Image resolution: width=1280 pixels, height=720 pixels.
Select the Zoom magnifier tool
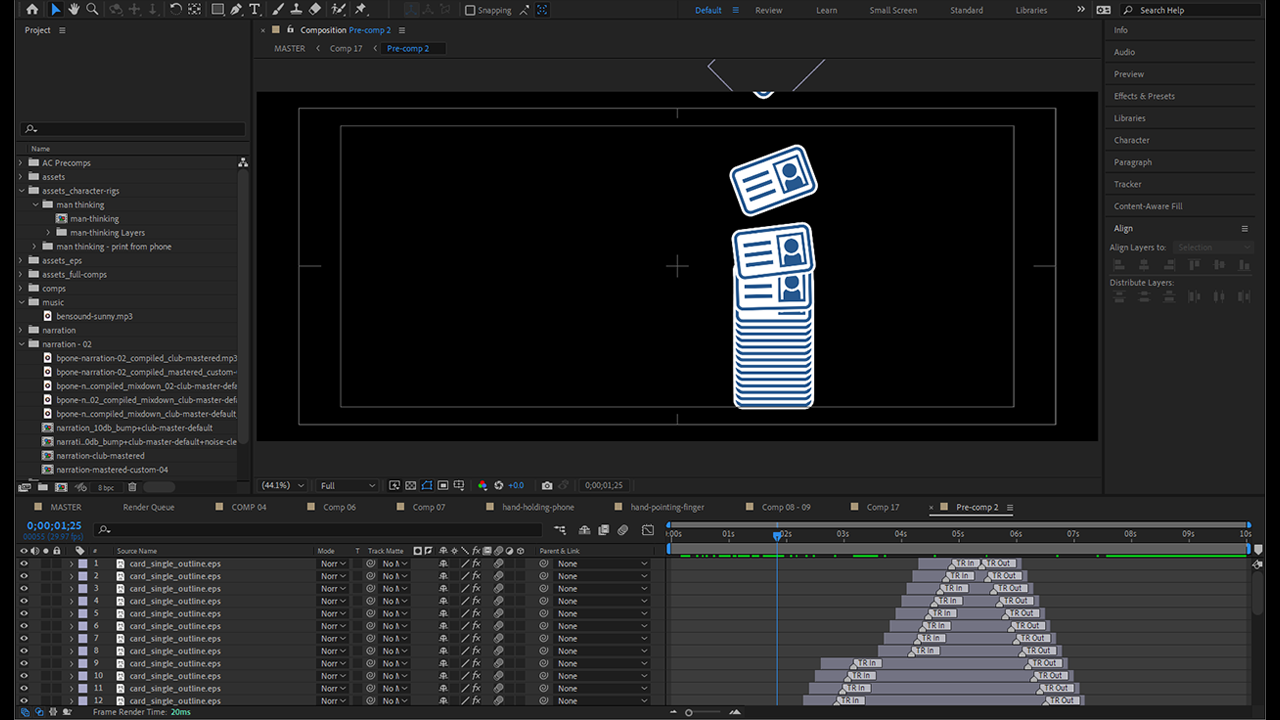(92, 10)
